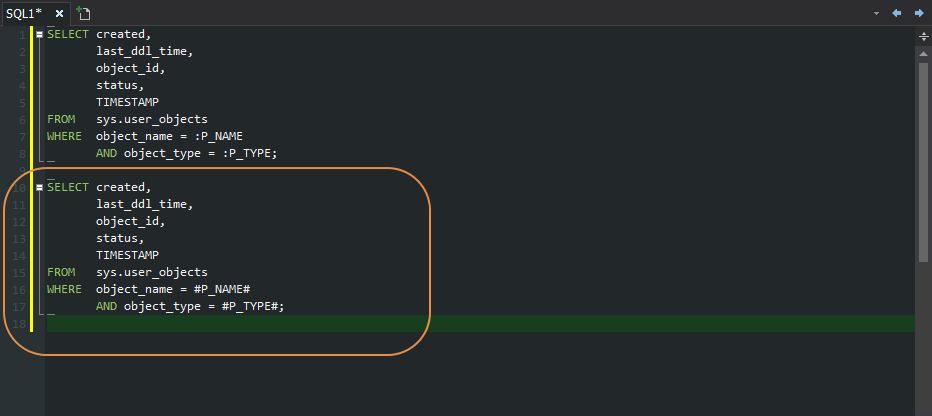Switch to the SQL1* tab

24,13
